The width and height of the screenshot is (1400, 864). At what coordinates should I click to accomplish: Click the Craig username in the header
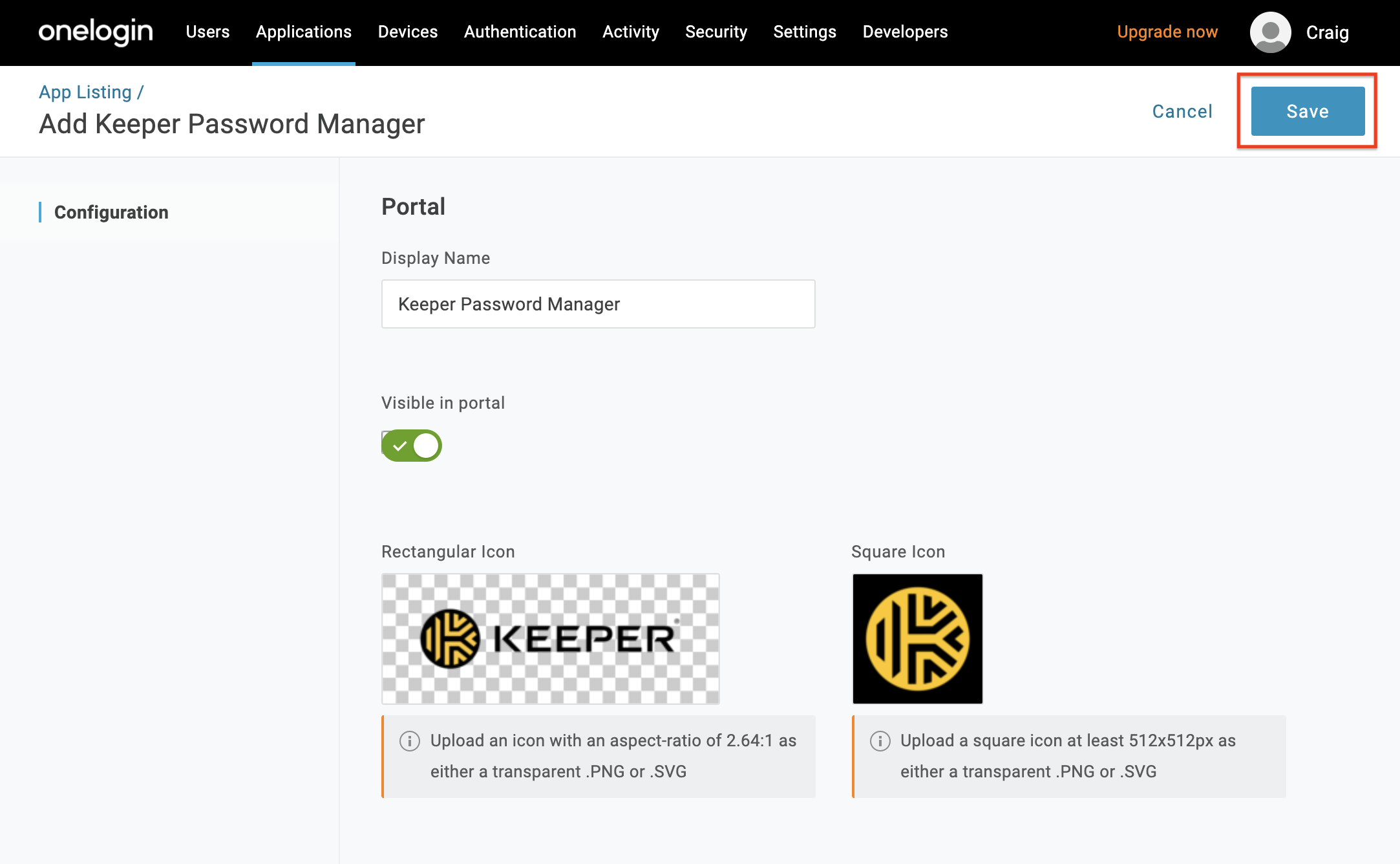[x=1327, y=32]
